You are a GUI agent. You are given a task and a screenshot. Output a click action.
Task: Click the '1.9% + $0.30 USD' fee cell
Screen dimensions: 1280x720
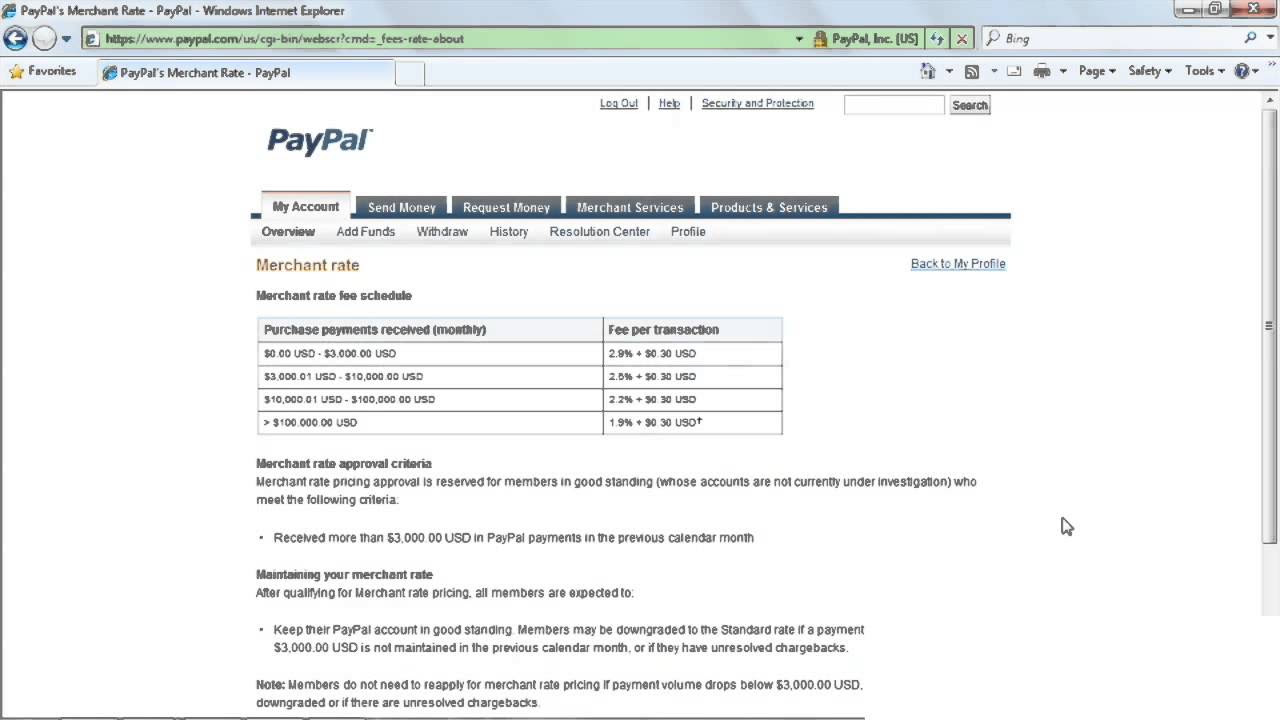click(x=693, y=423)
